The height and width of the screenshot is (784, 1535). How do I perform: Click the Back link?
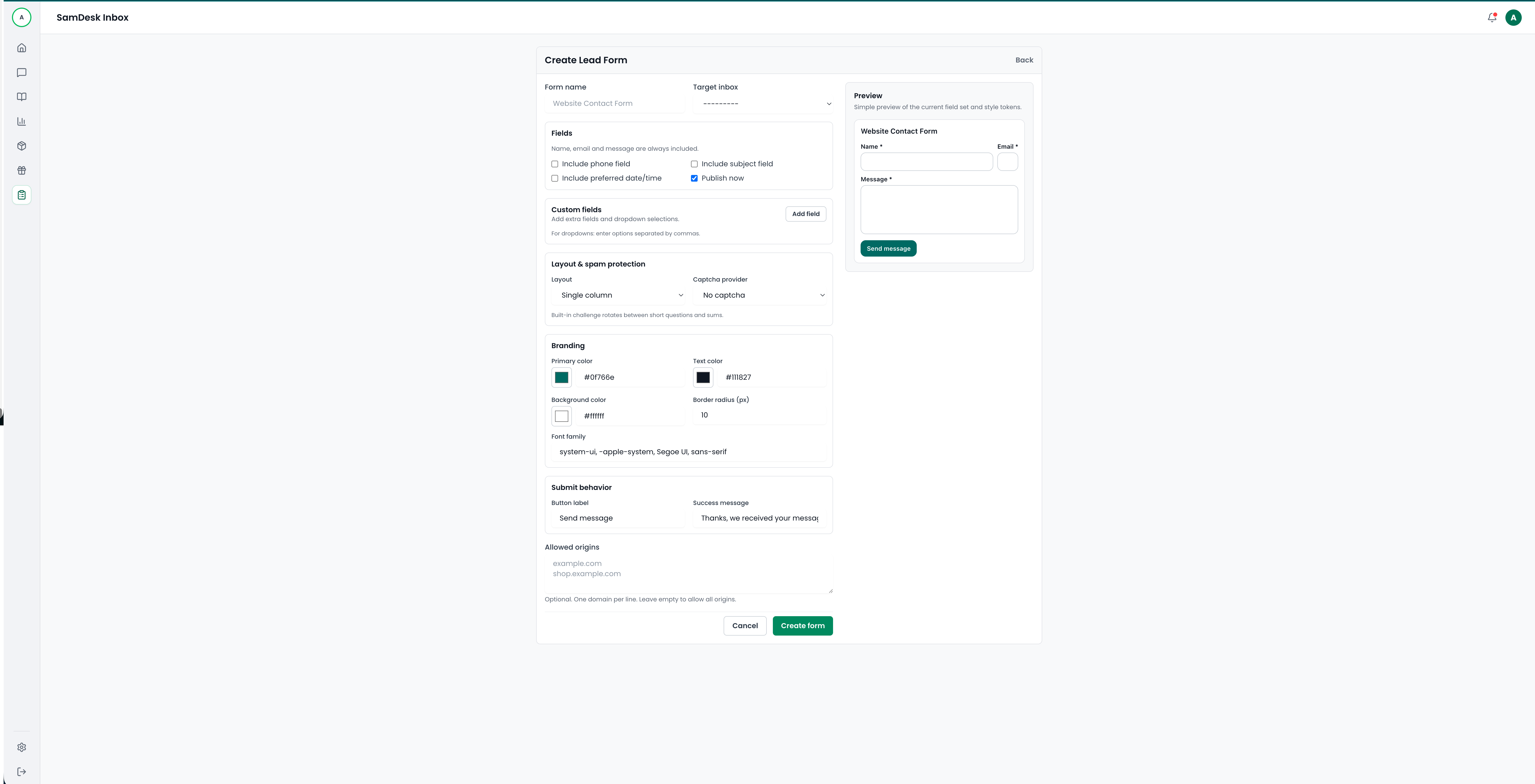1024,60
